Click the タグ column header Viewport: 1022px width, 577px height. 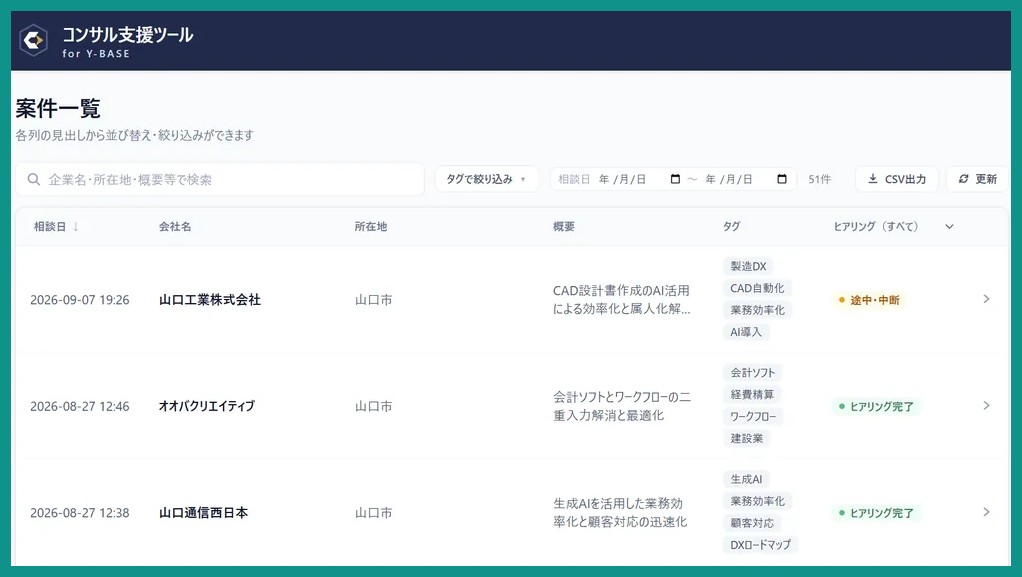pos(731,226)
